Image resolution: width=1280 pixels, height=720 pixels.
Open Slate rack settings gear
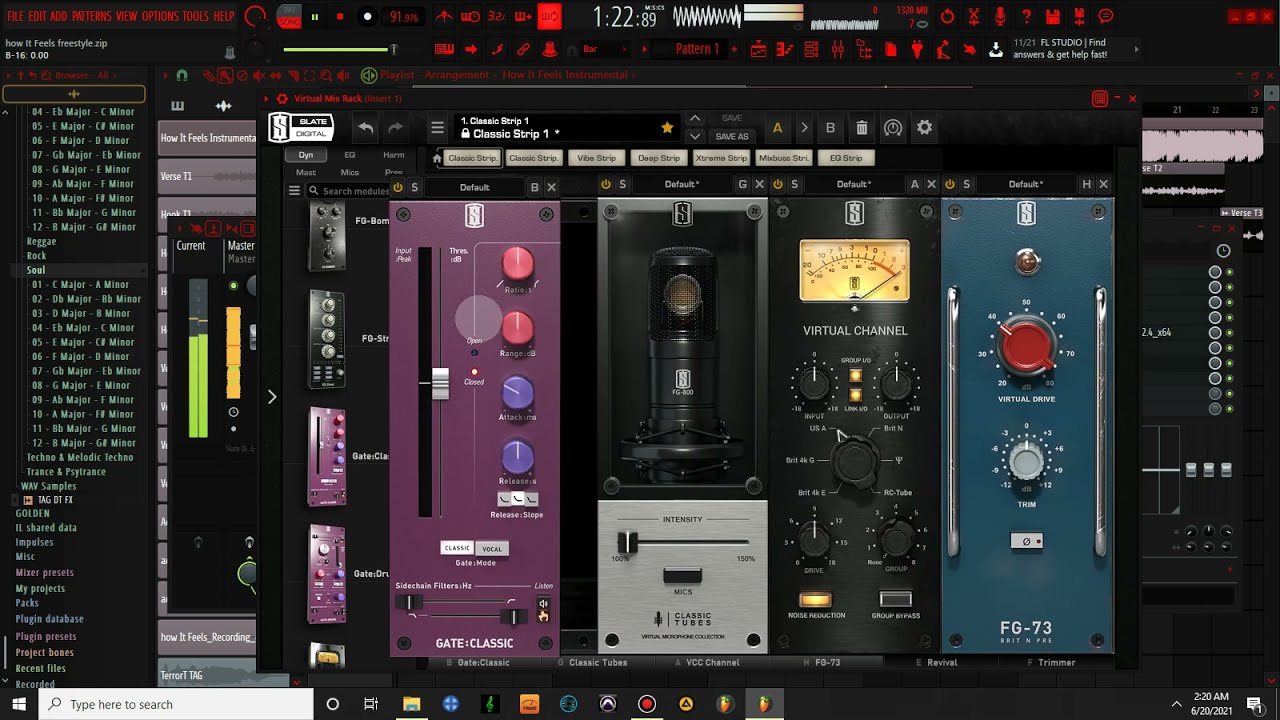coord(925,128)
